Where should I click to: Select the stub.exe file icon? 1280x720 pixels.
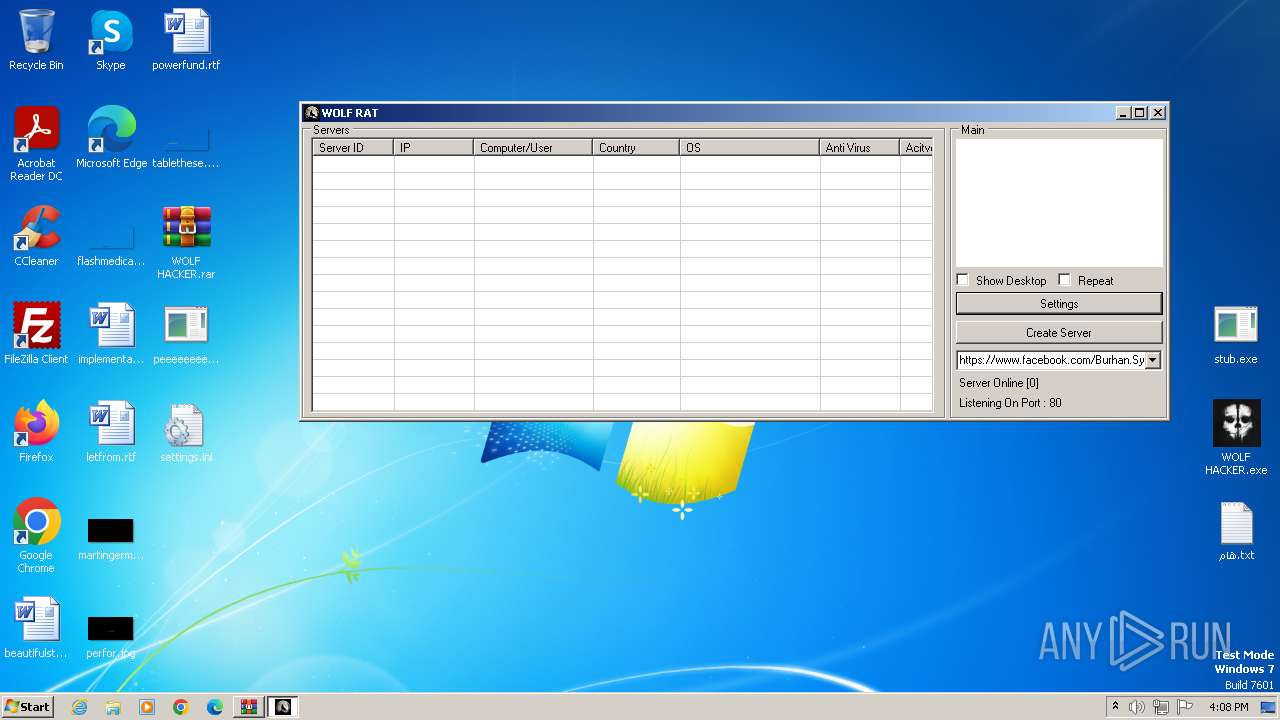pos(1236,334)
